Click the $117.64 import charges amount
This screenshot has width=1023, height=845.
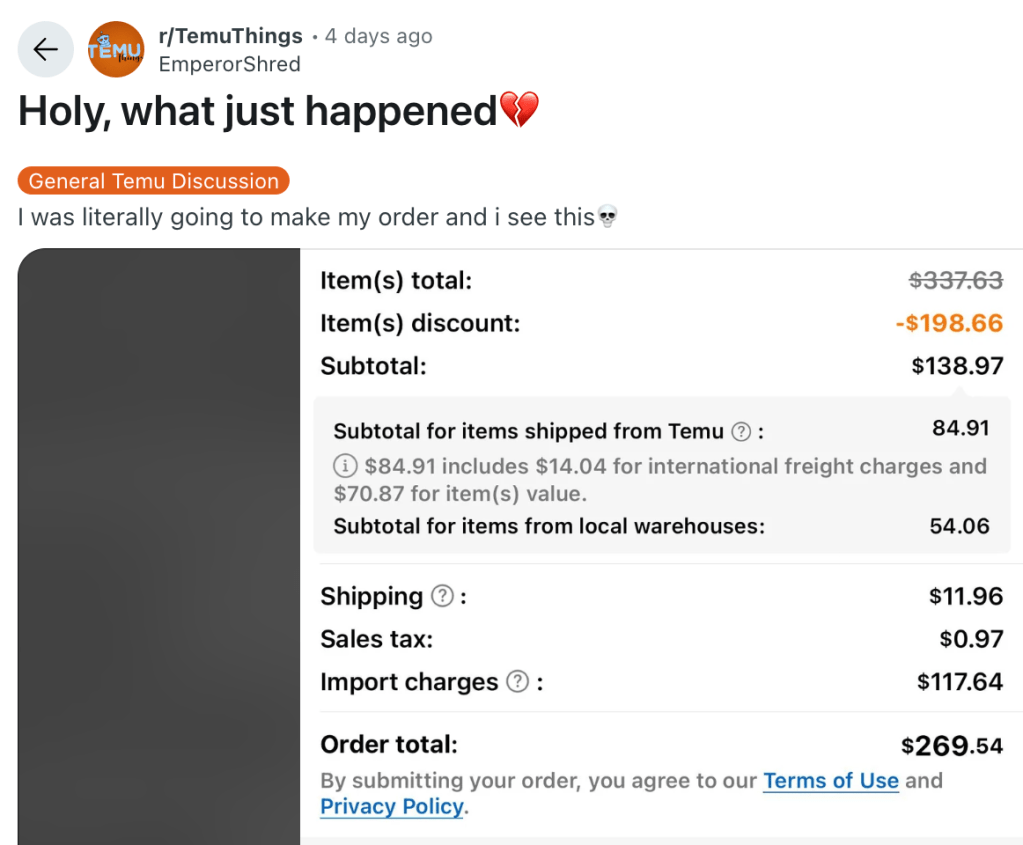tap(959, 682)
